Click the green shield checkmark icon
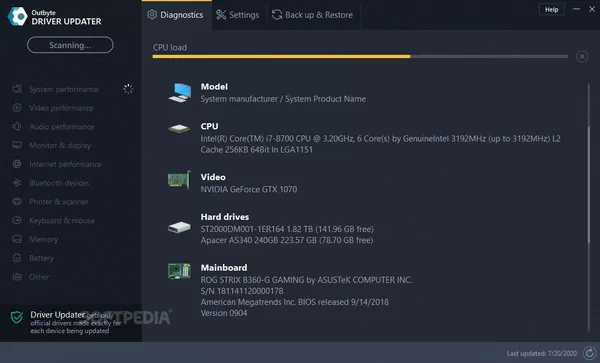This screenshot has height=363, width=600. (17, 317)
